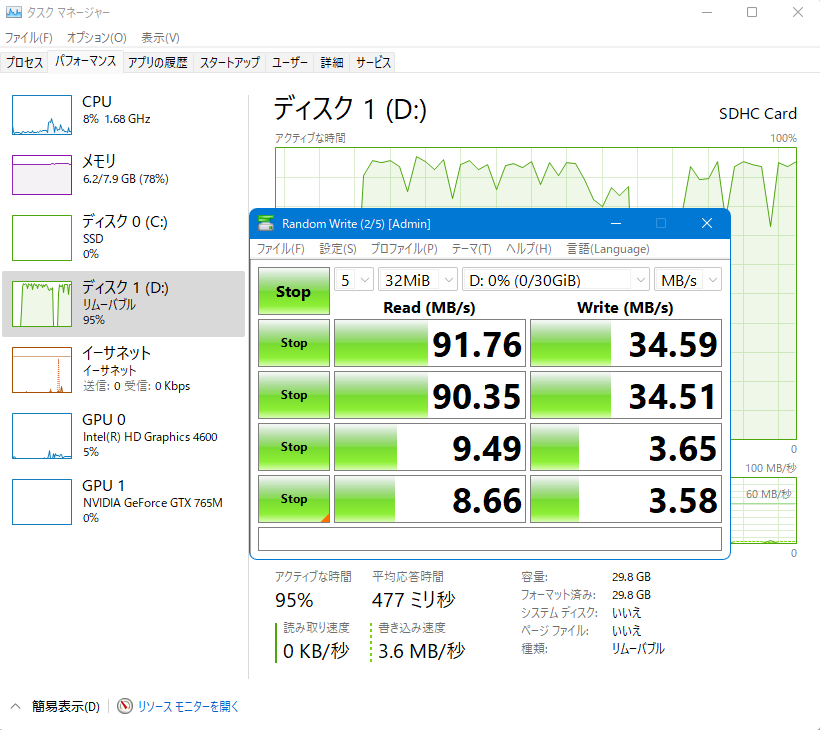Minimize the CrystalDiskMark window
Viewport: 820px width, 730px height.
[616, 223]
